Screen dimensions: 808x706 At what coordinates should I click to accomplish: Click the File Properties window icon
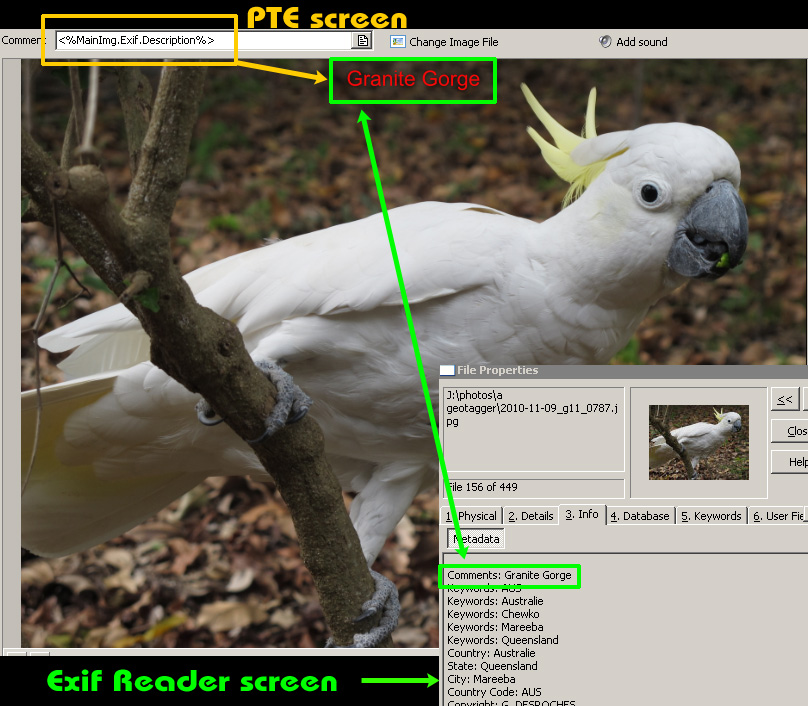[x=447, y=370]
